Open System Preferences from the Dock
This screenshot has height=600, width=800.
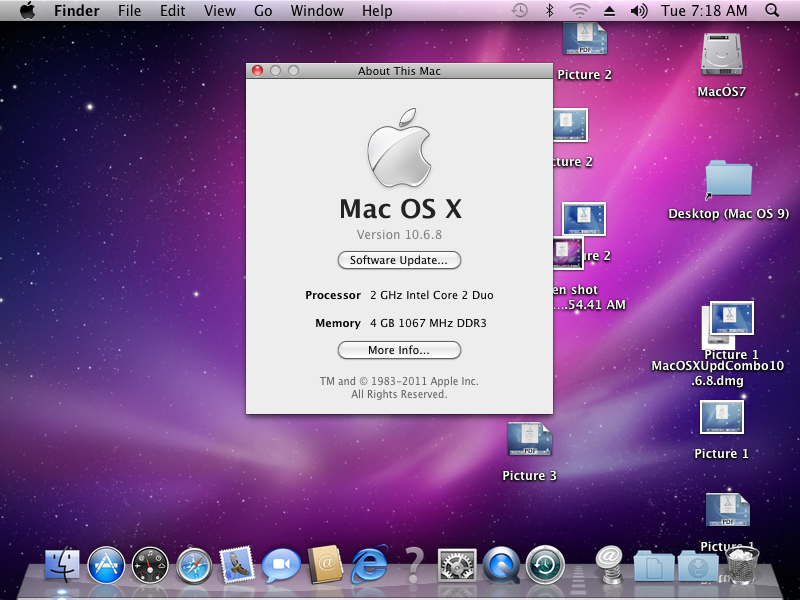(x=457, y=565)
